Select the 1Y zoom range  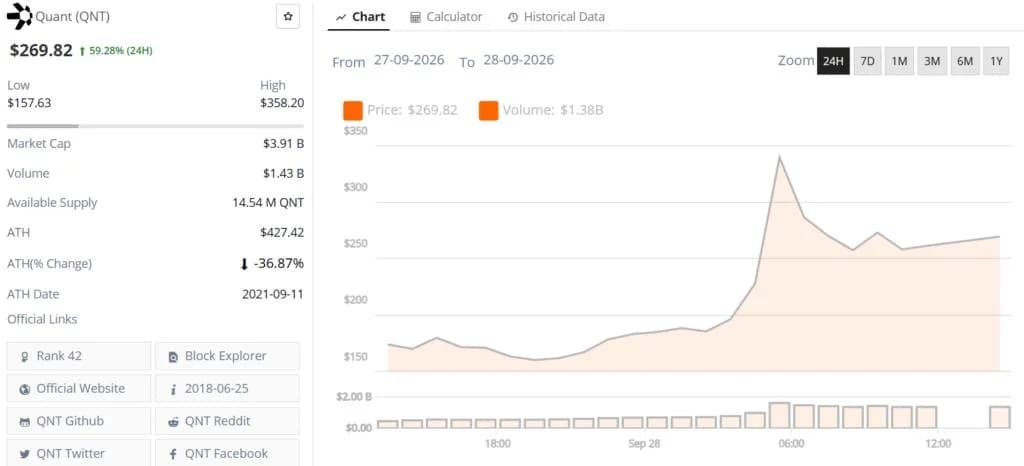[x=996, y=61]
